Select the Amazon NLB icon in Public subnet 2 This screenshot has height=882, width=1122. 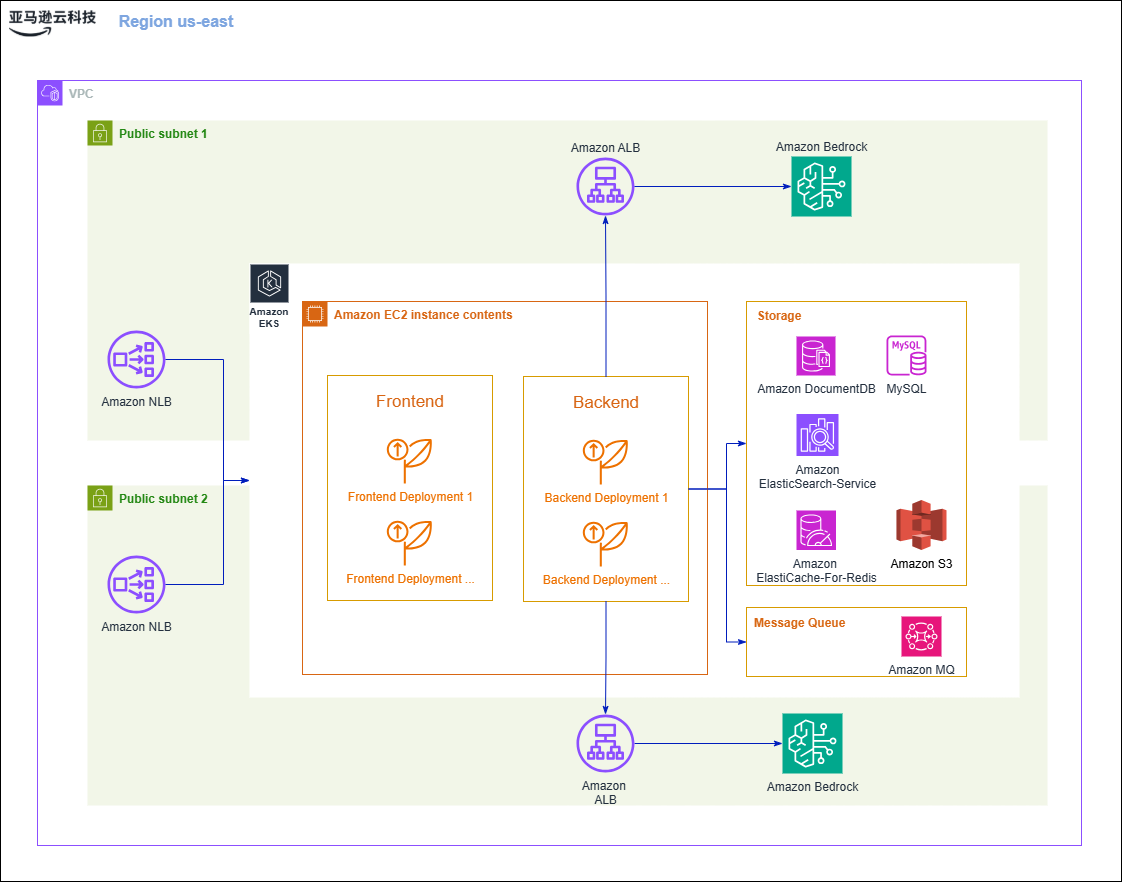click(136, 584)
